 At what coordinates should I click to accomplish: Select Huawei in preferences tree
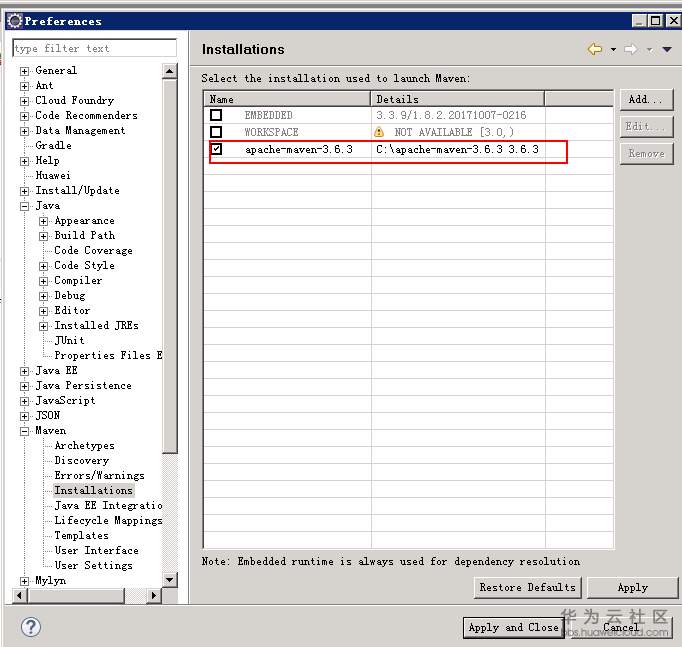(x=53, y=175)
